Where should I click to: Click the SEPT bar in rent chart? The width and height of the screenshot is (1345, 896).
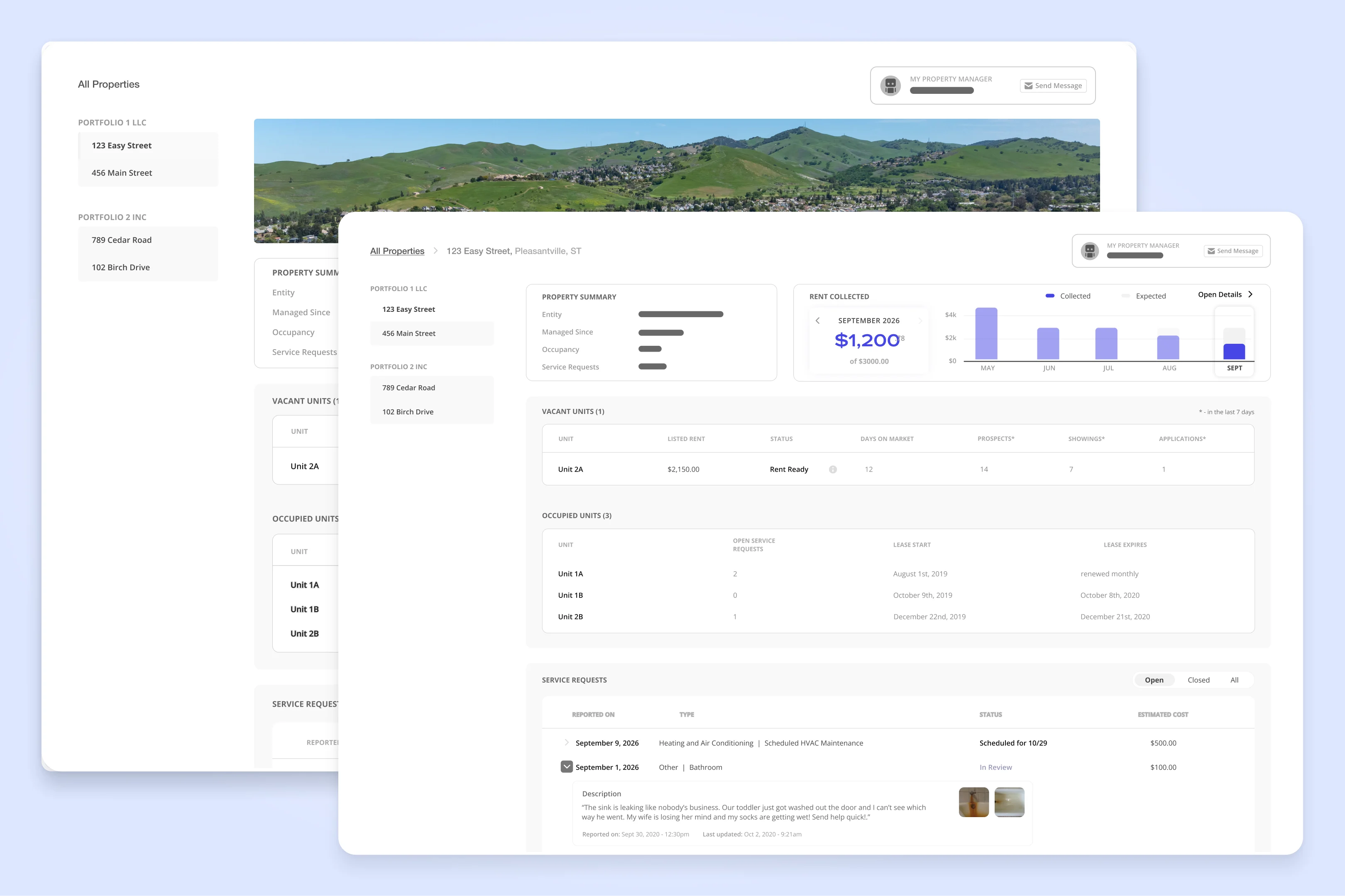point(1234,351)
